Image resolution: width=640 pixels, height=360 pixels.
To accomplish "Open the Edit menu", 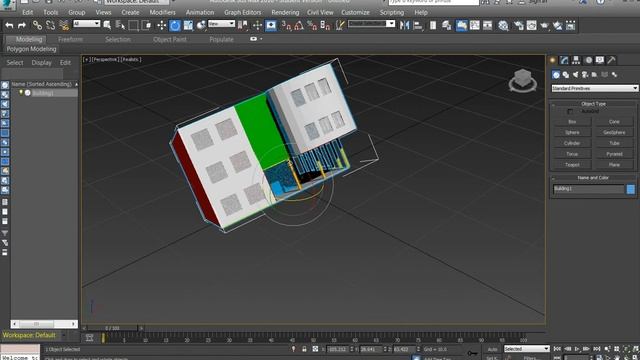I will click(28, 13).
